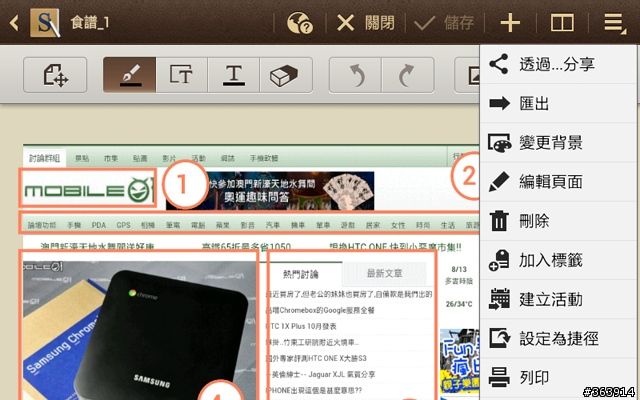Close the note with 關閉
The height and width of the screenshot is (400, 640).
(x=365, y=22)
